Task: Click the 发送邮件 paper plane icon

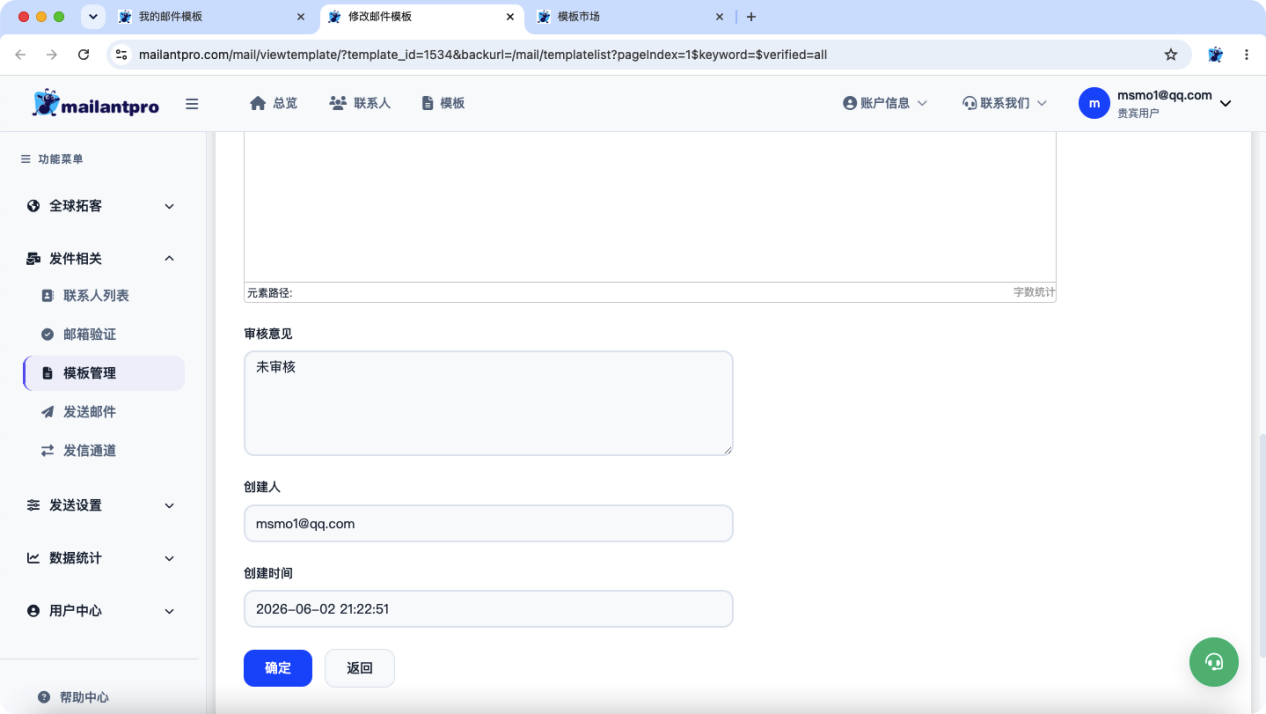Action: tap(47, 412)
